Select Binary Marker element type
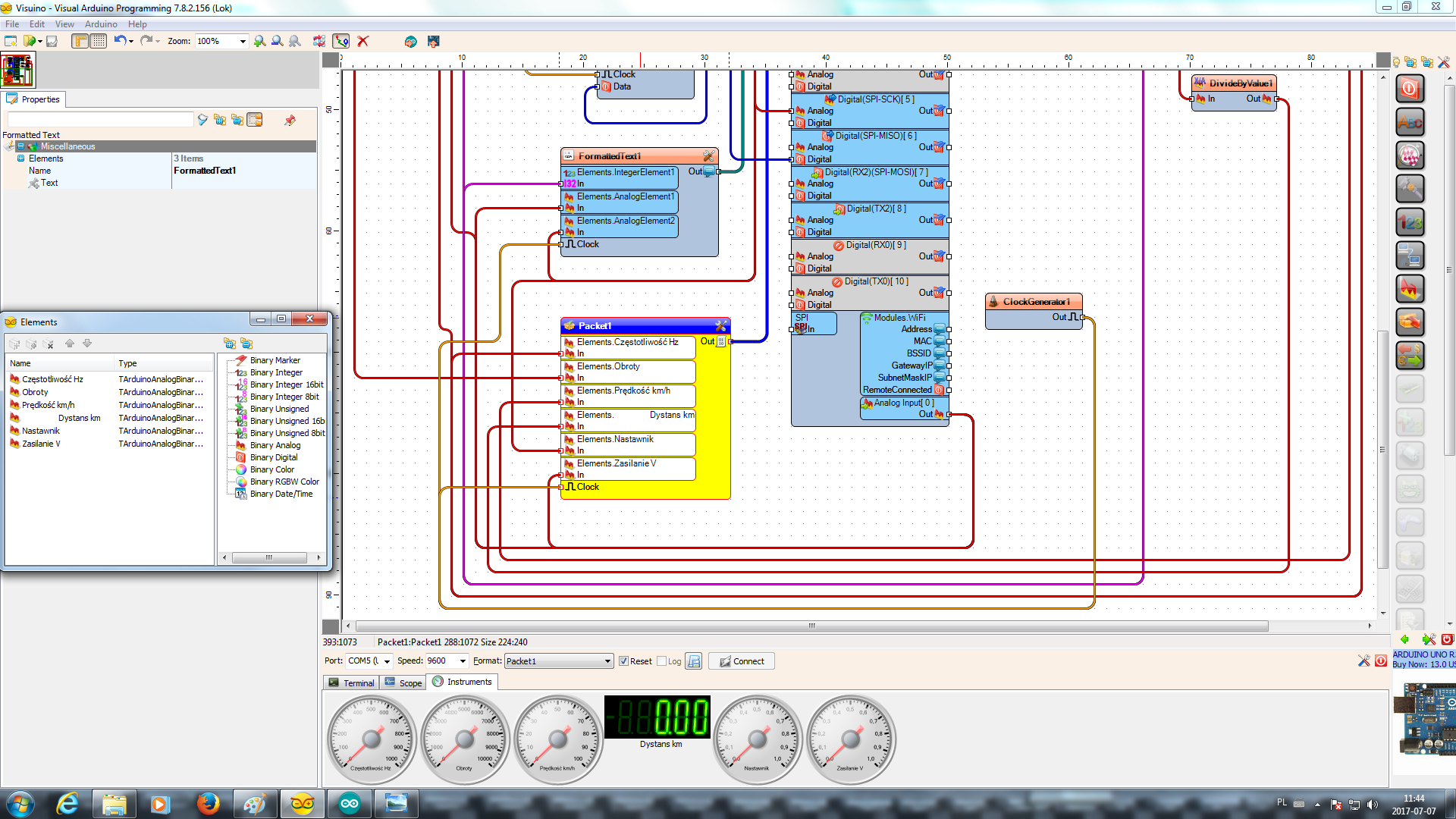Screen dimensions: 1456x819 tap(275, 360)
